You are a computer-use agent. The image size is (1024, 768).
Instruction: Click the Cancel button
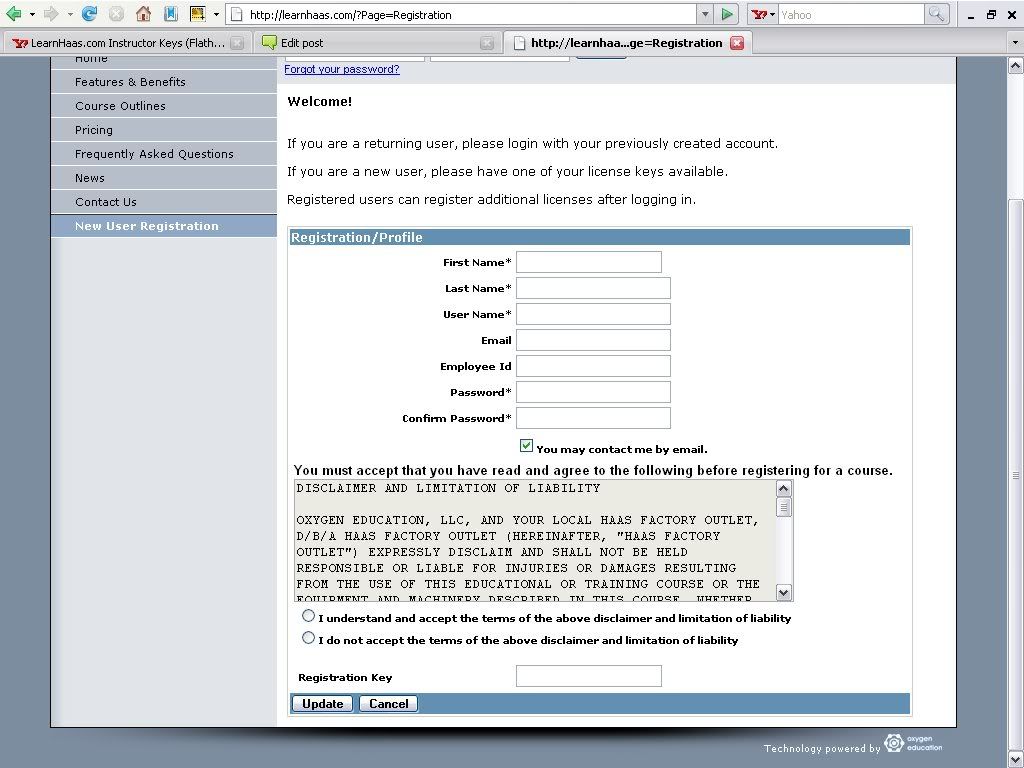(x=389, y=703)
